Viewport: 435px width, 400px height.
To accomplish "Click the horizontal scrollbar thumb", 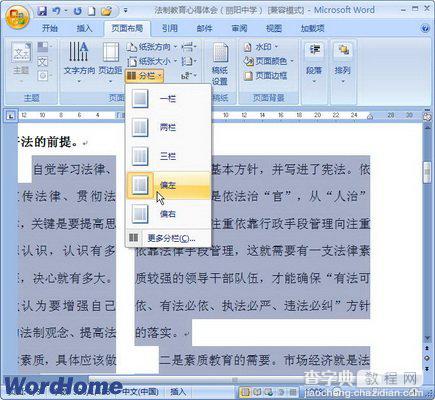I will tap(235, 380).
